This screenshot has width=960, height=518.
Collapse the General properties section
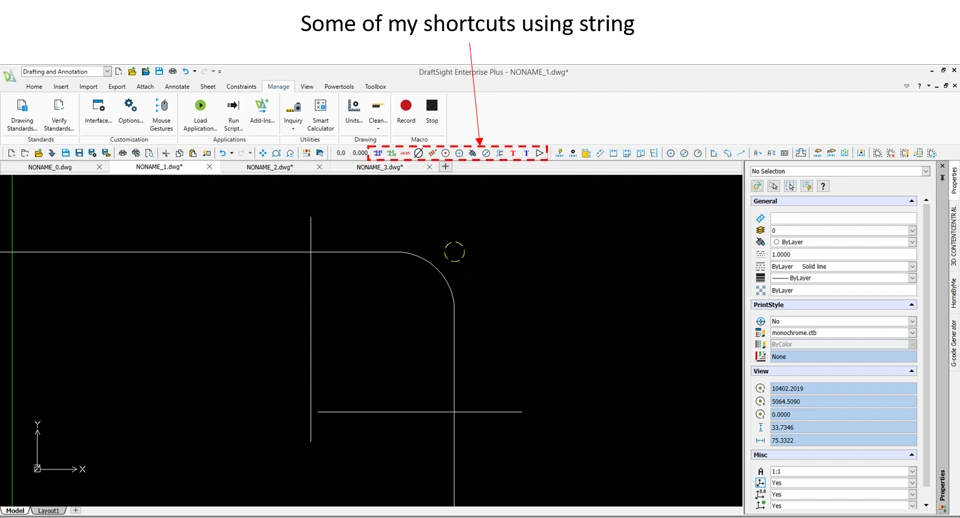pyautogui.click(x=911, y=201)
